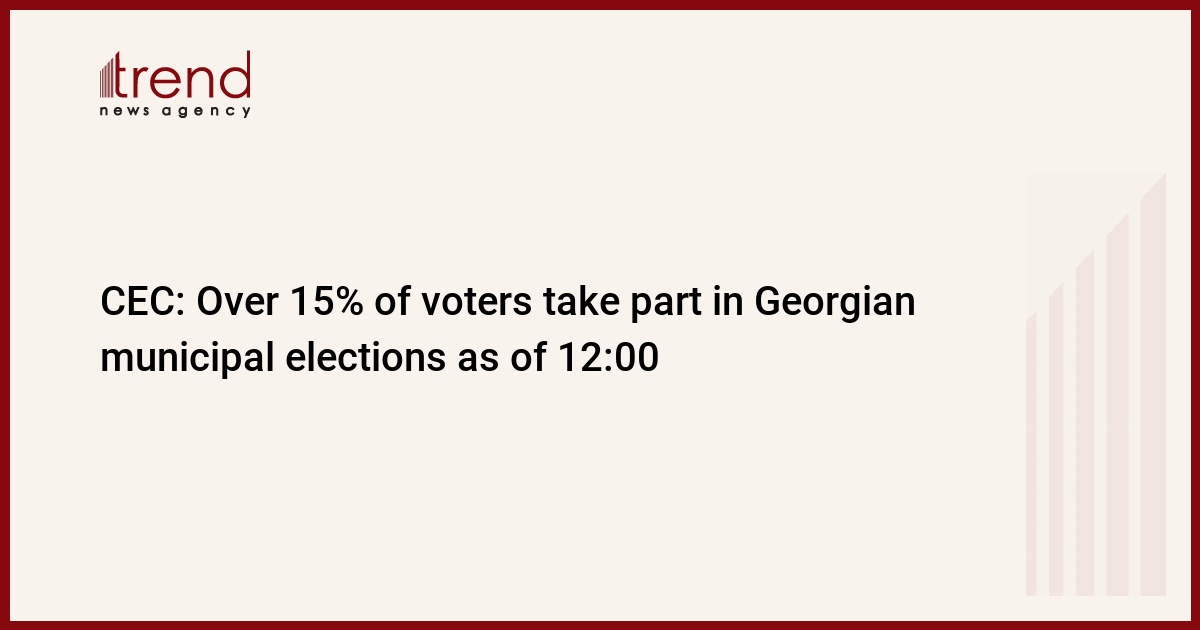The width and height of the screenshot is (1200, 630).
Task: Open the headline about Georgian municipal elections
Action: (508, 330)
